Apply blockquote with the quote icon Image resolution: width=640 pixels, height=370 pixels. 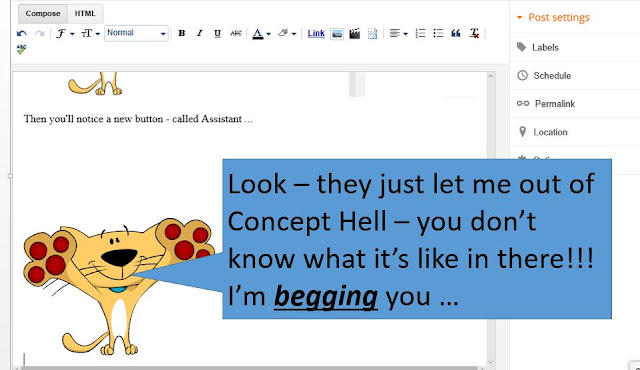[x=456, y=33]
